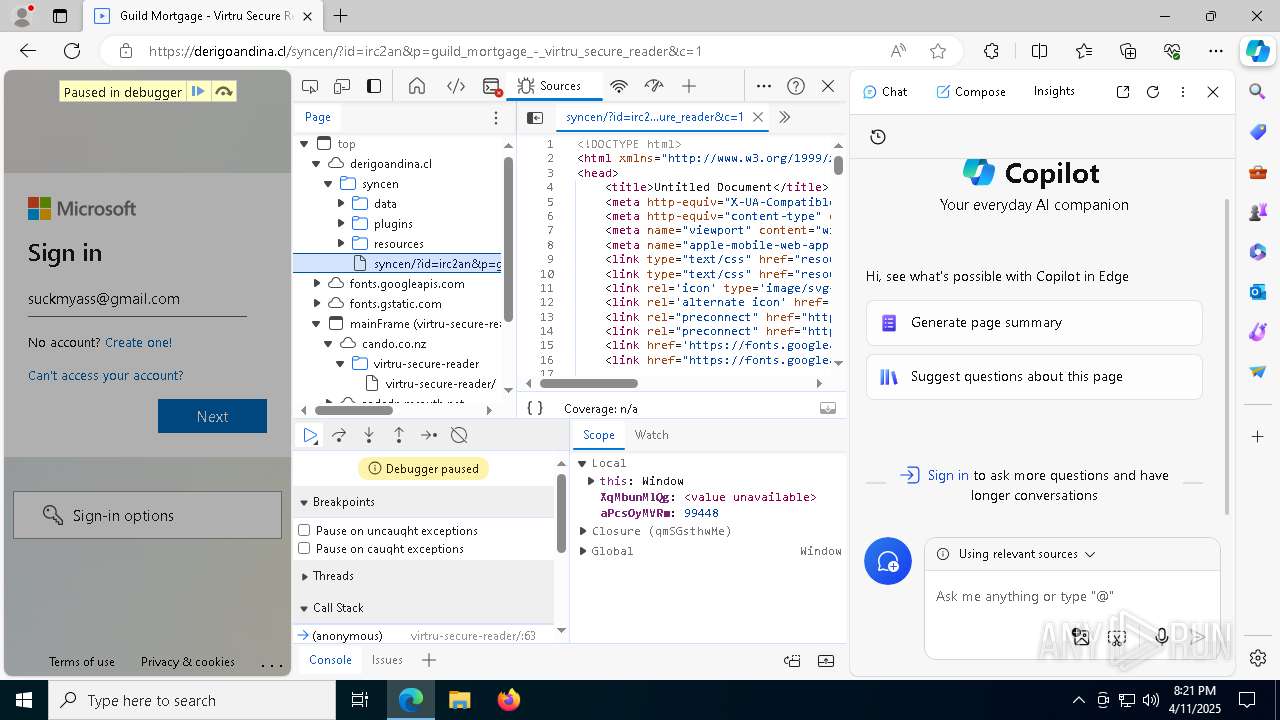Switch to Copilot Insights tab
Screen dimensions: 1280x720
click(1054, 91)
